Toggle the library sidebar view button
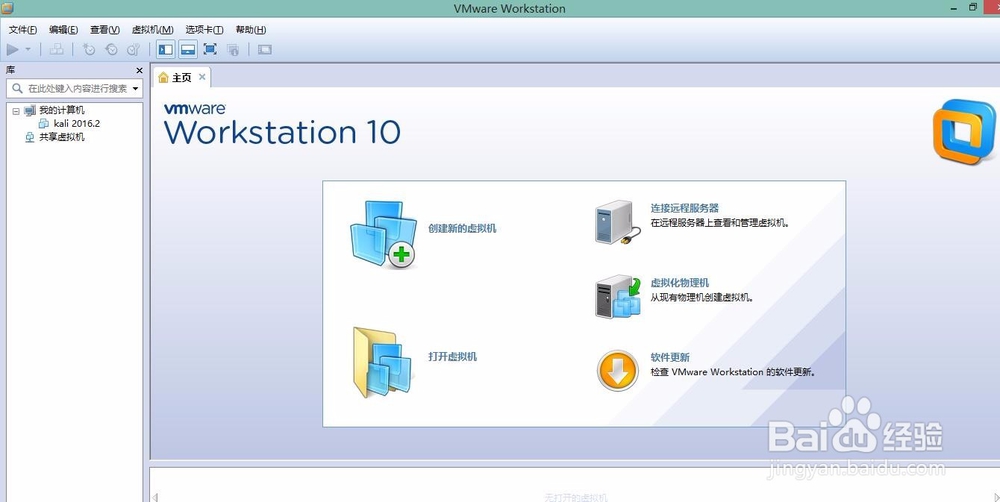The width and height of the screenshot is (1000, 502). (166, 49)
